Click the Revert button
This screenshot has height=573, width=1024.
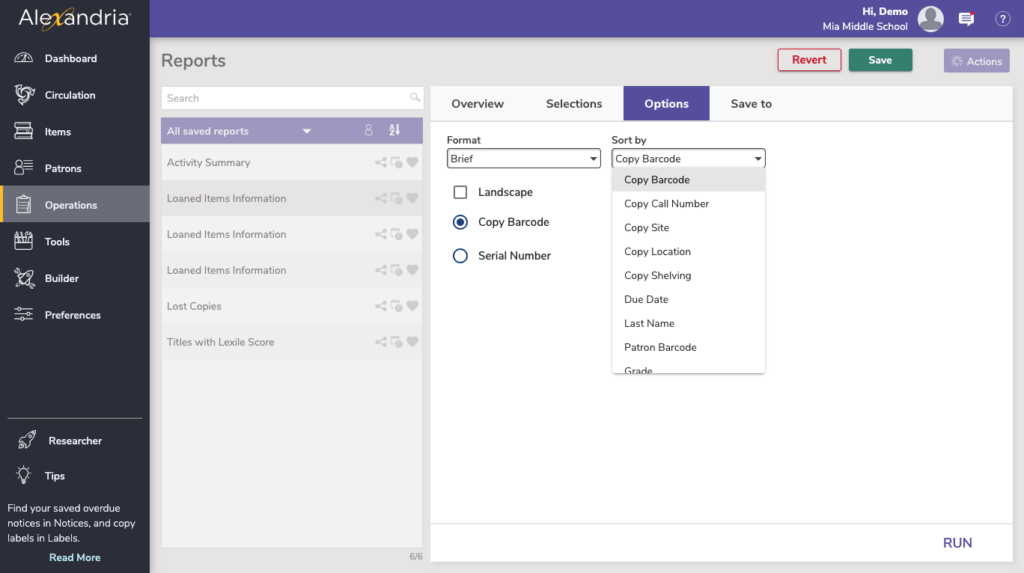[x=809, y=60]
